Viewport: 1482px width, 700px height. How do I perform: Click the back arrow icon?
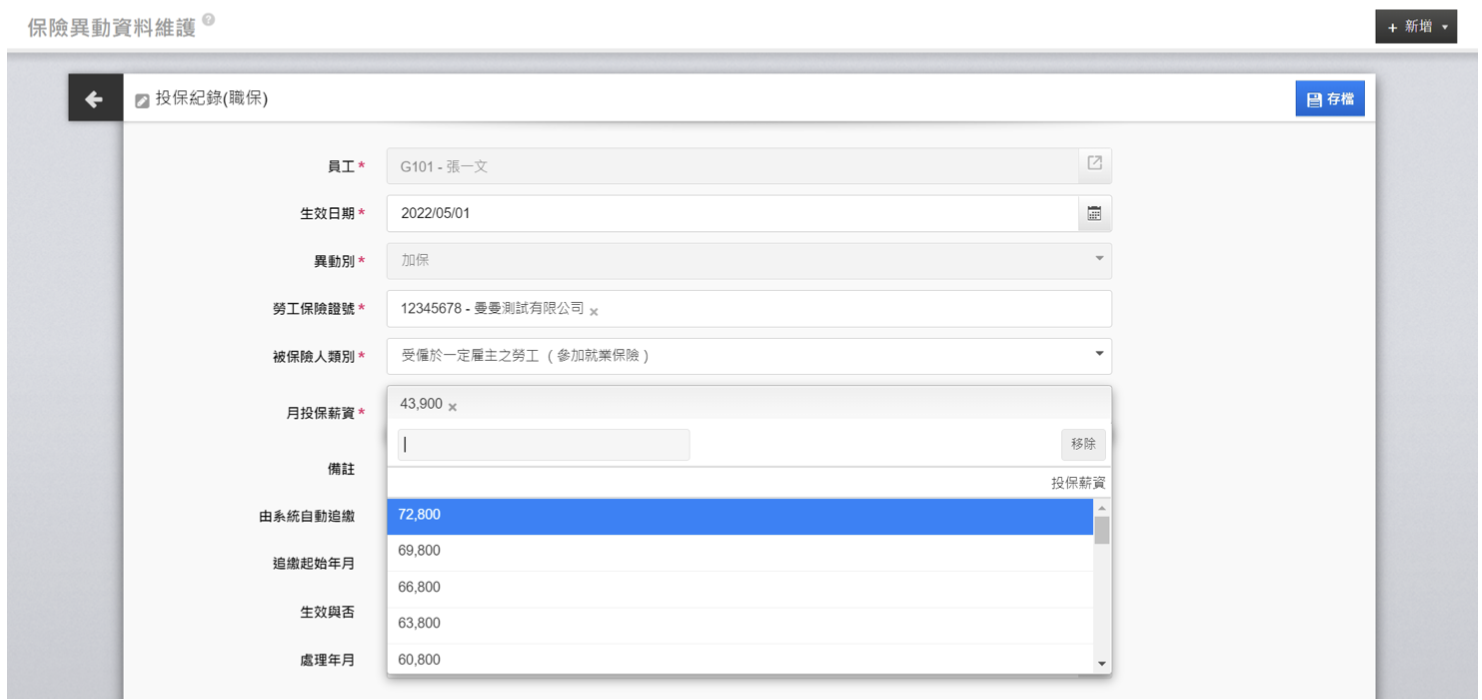coord(94,99)
